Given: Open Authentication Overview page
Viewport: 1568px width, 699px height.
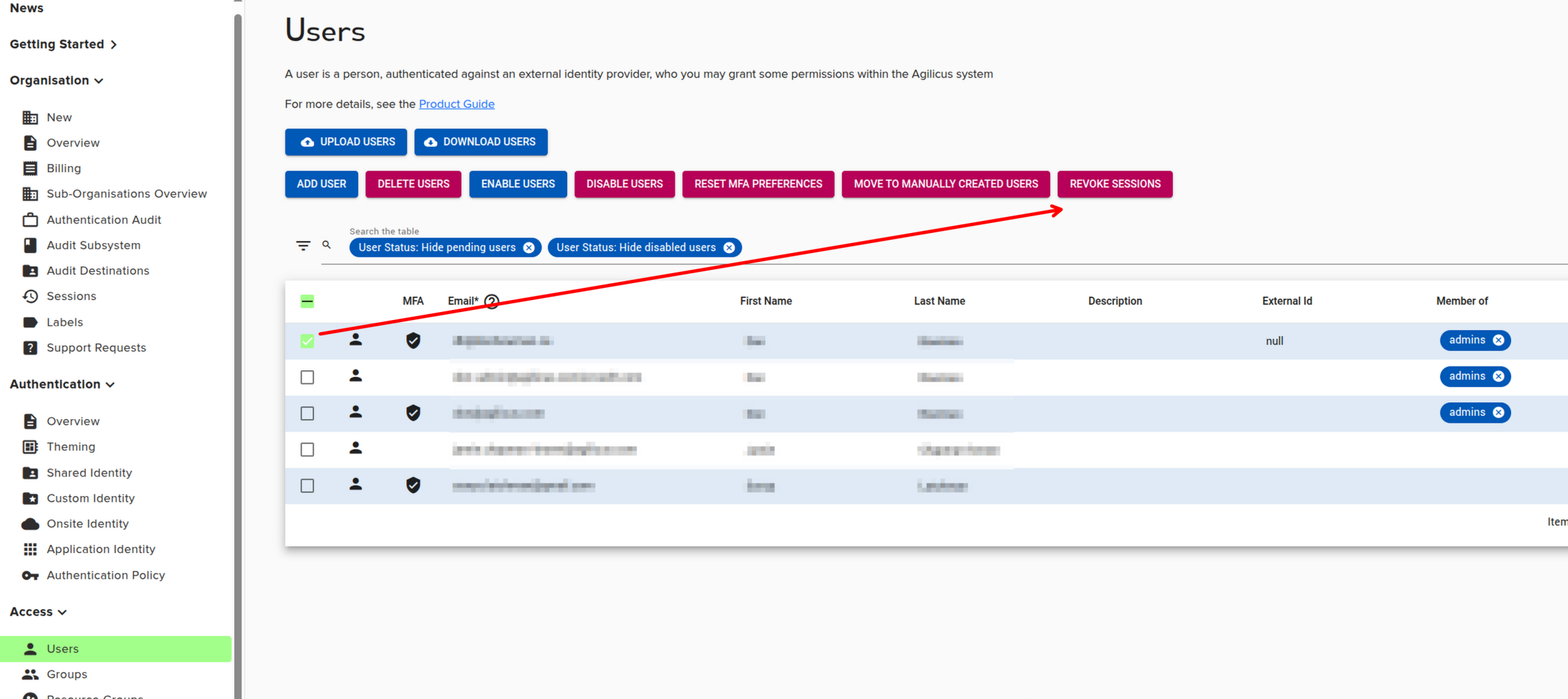Looking at the screenshot, I should 73,422.
